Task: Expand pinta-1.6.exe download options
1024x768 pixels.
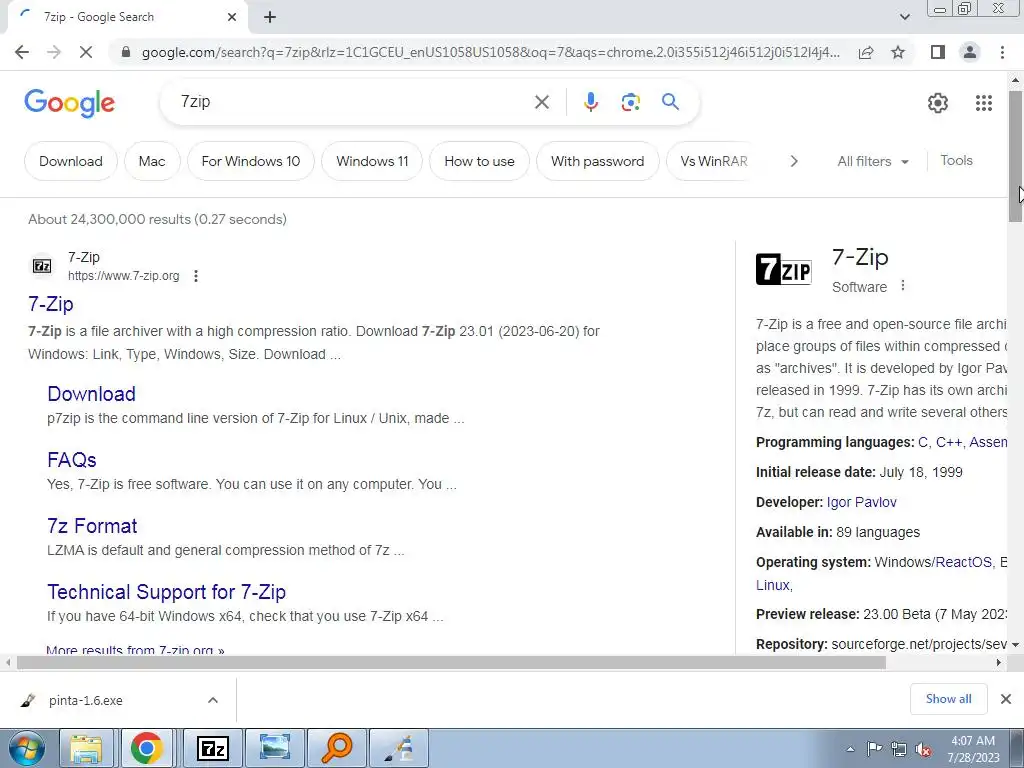Action: [213, 700]
